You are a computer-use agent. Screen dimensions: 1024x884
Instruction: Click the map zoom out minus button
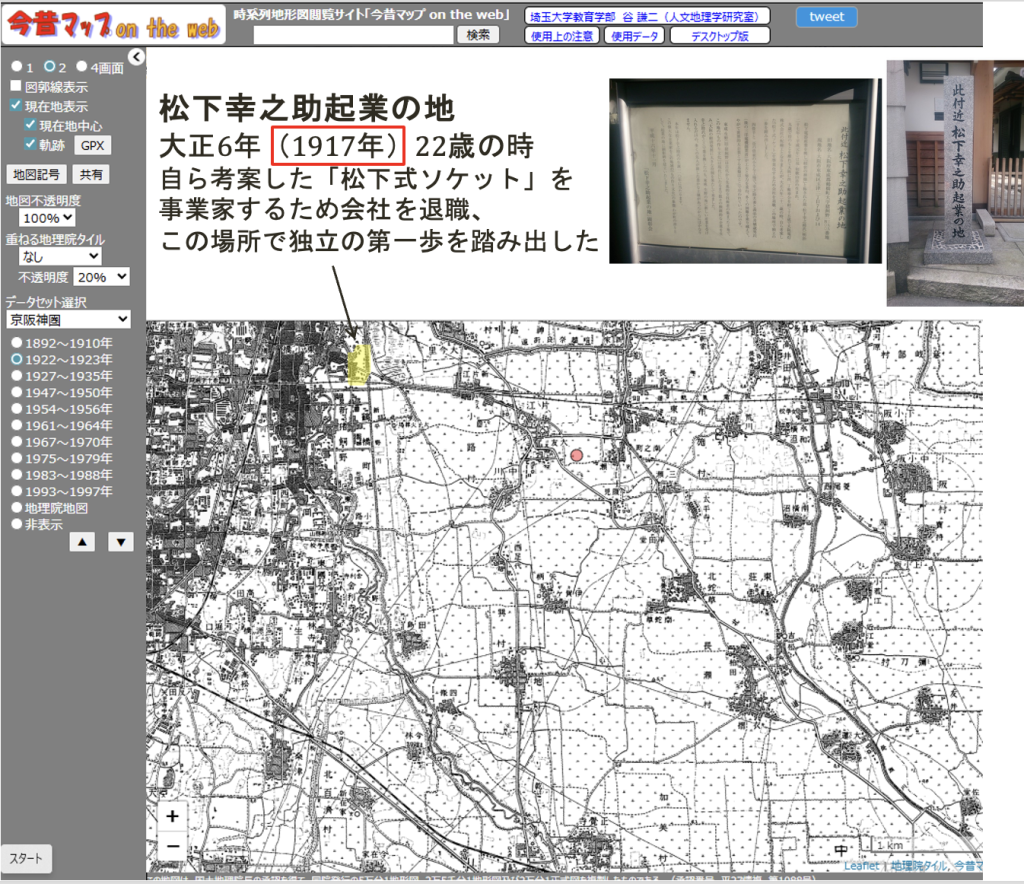pos(173,845)
